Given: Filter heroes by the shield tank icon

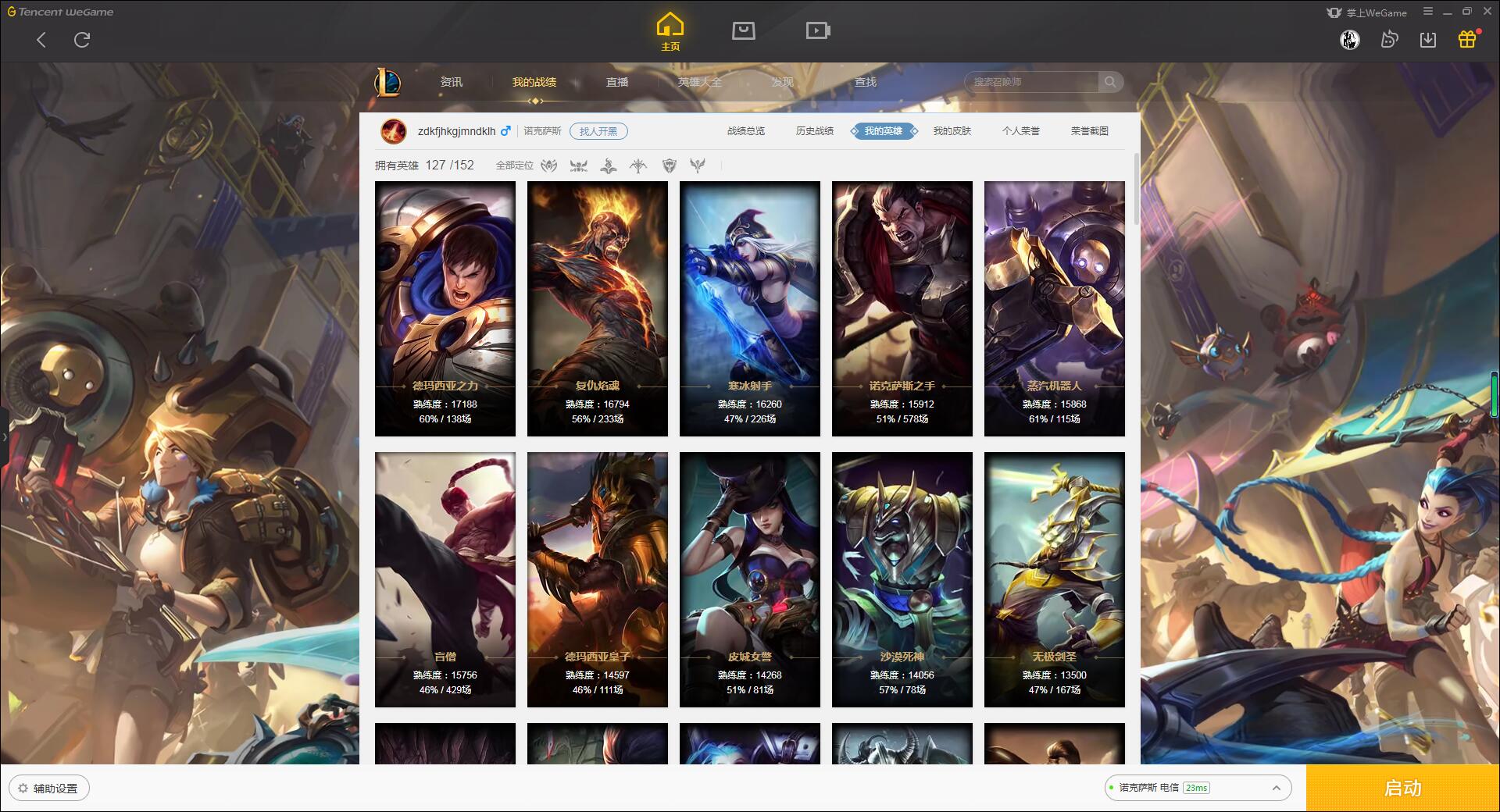Looking at the screenshot, I should pos(669,166).
